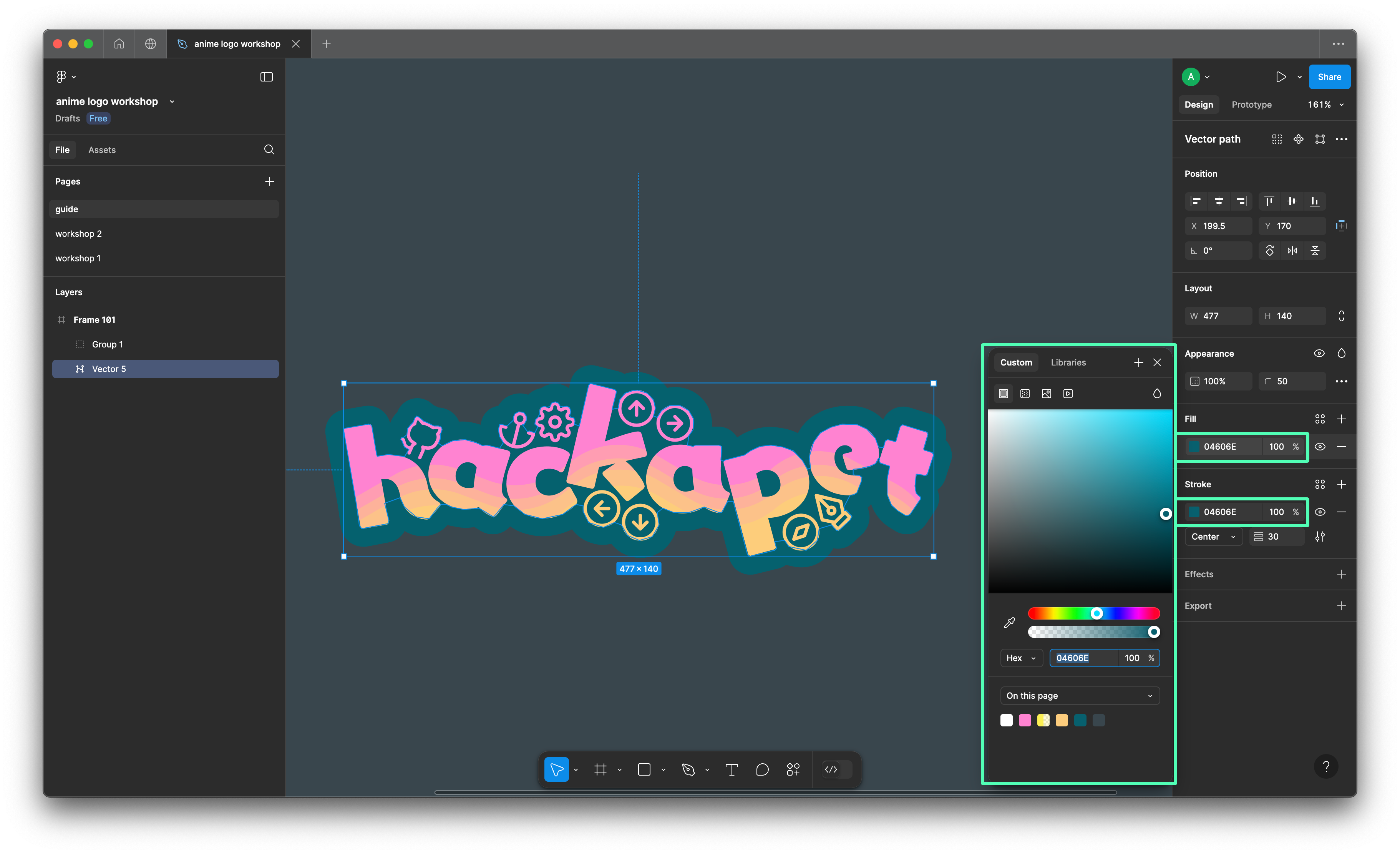Switch to Libraries tab in color picker

click(1068, 362)
